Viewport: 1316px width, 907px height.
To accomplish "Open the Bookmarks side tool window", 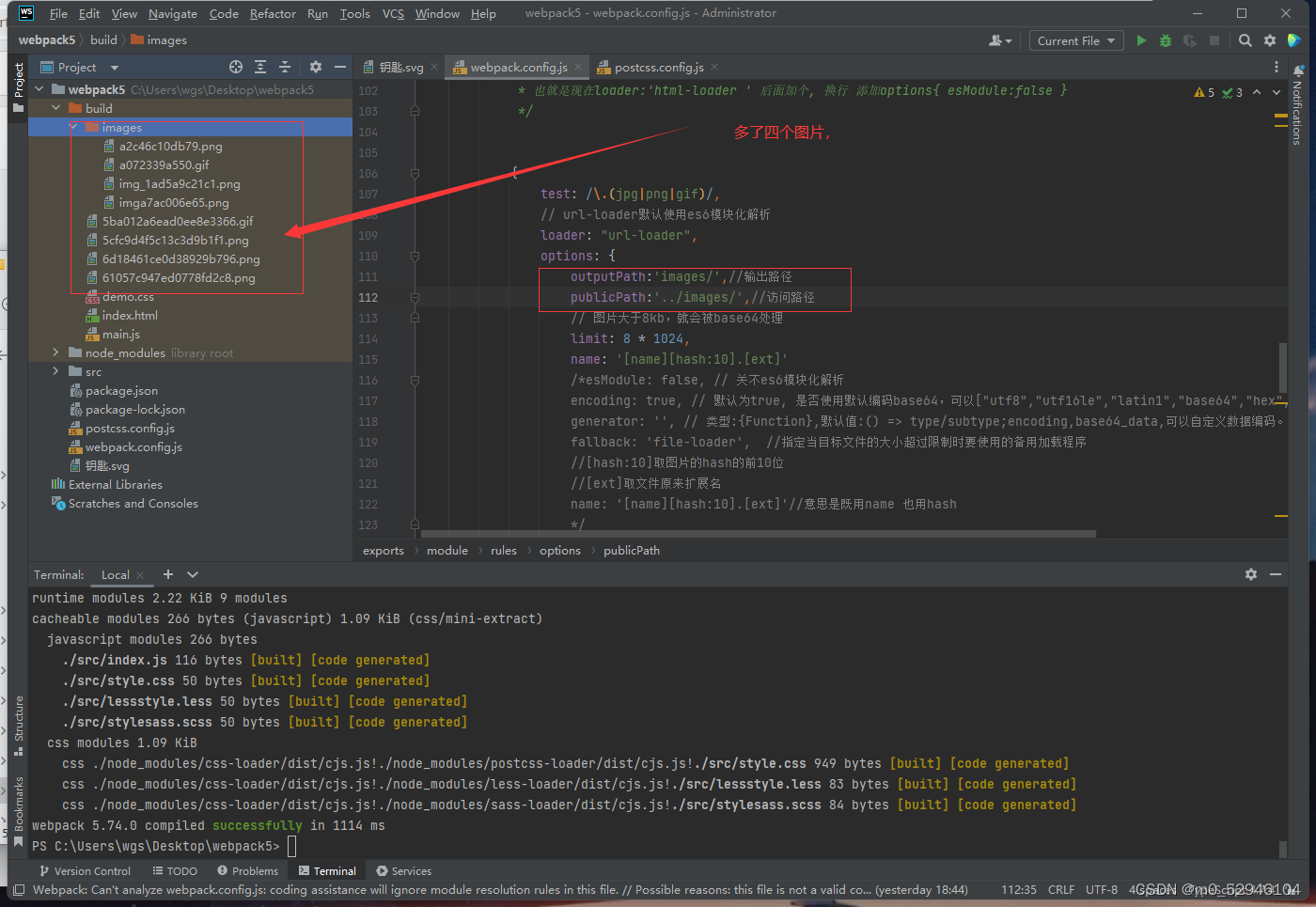I will 18,810.
